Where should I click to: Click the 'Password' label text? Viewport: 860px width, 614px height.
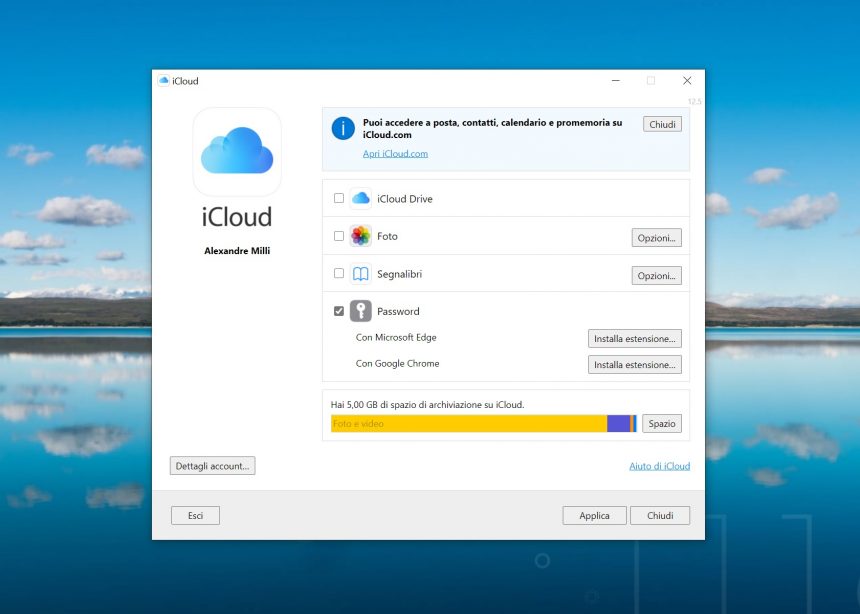398,311
